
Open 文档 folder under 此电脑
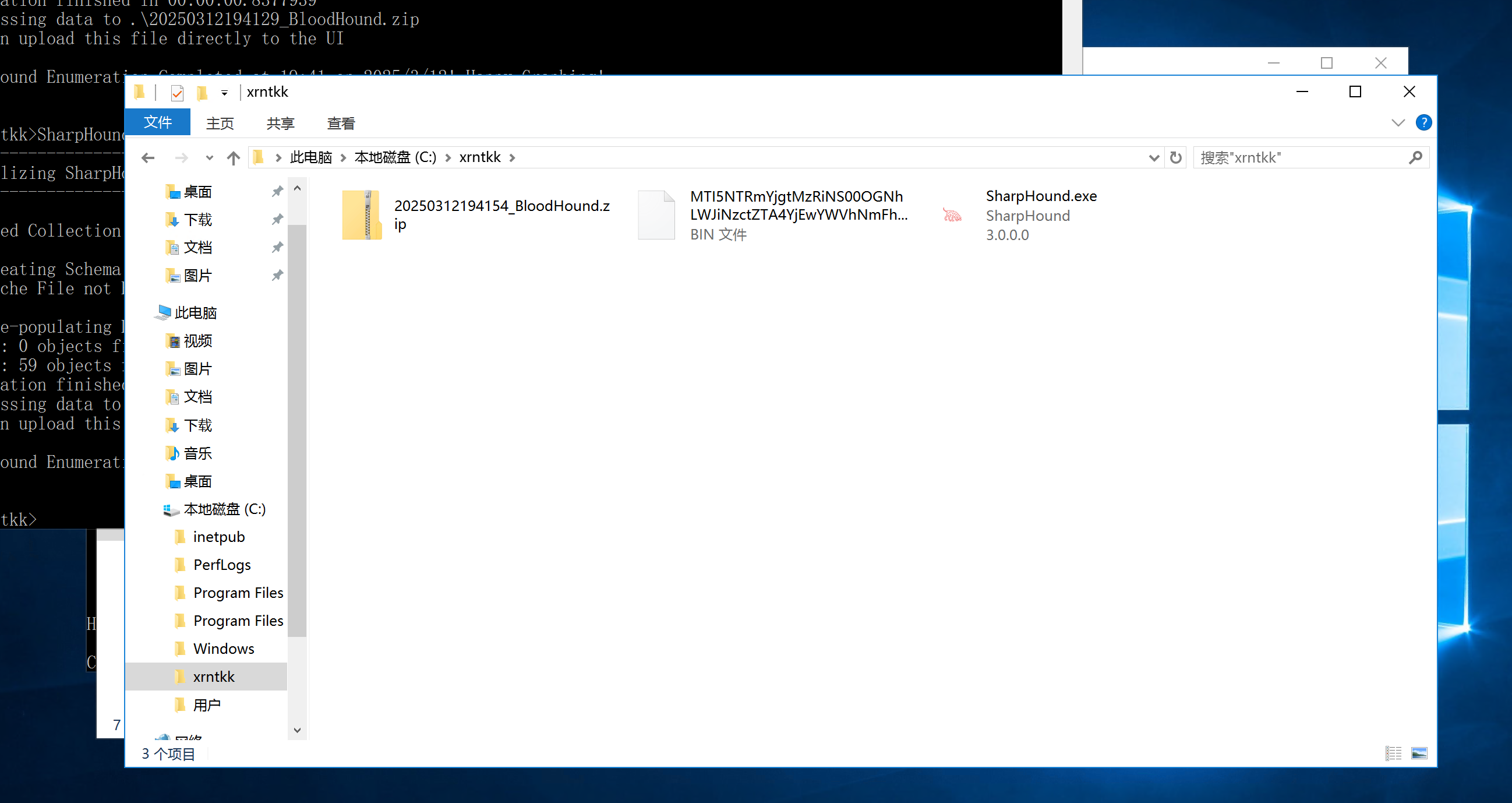[198, 396]
